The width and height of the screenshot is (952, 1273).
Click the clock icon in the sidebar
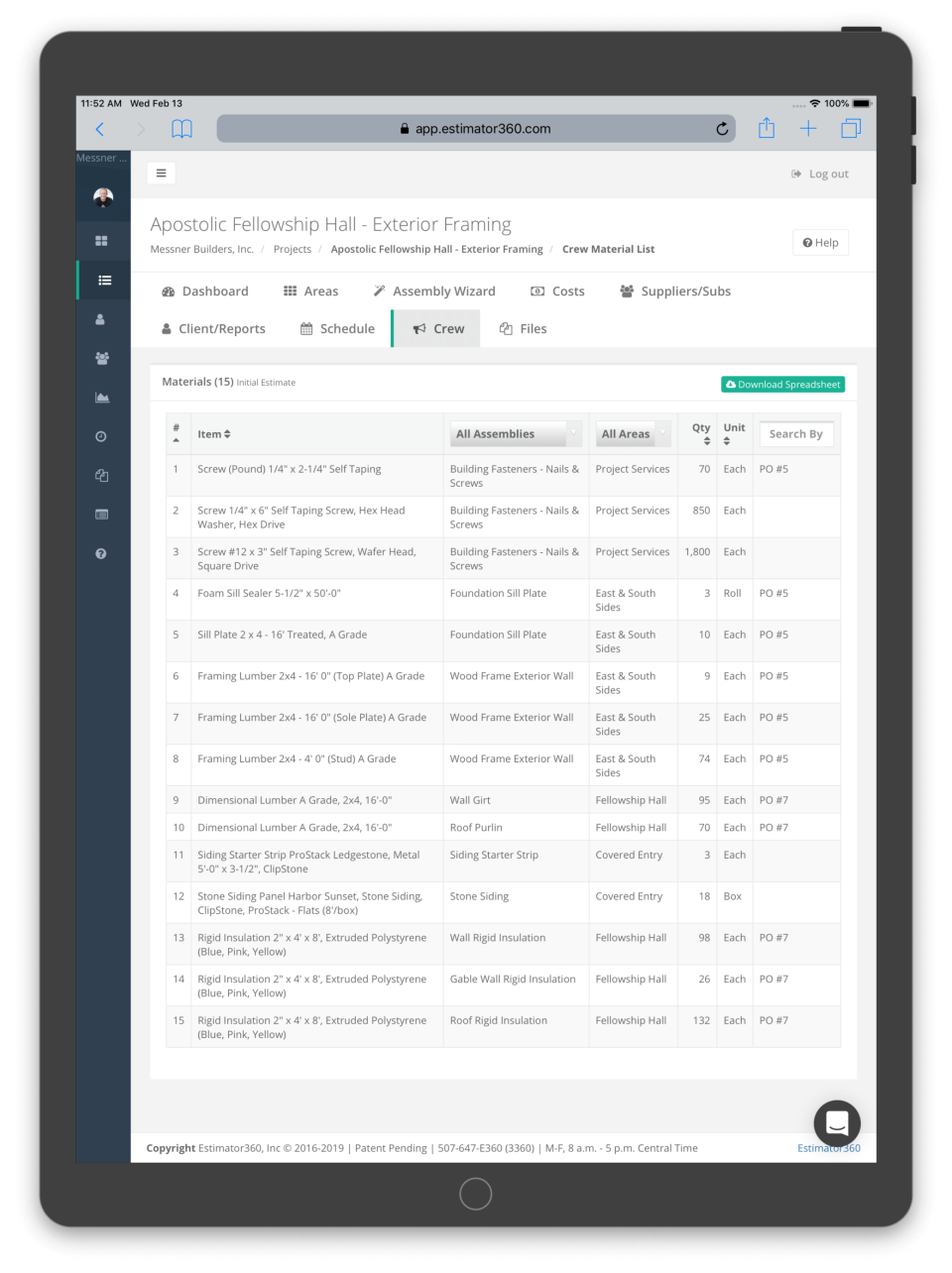pyautogui.click(x=102, y=436)
